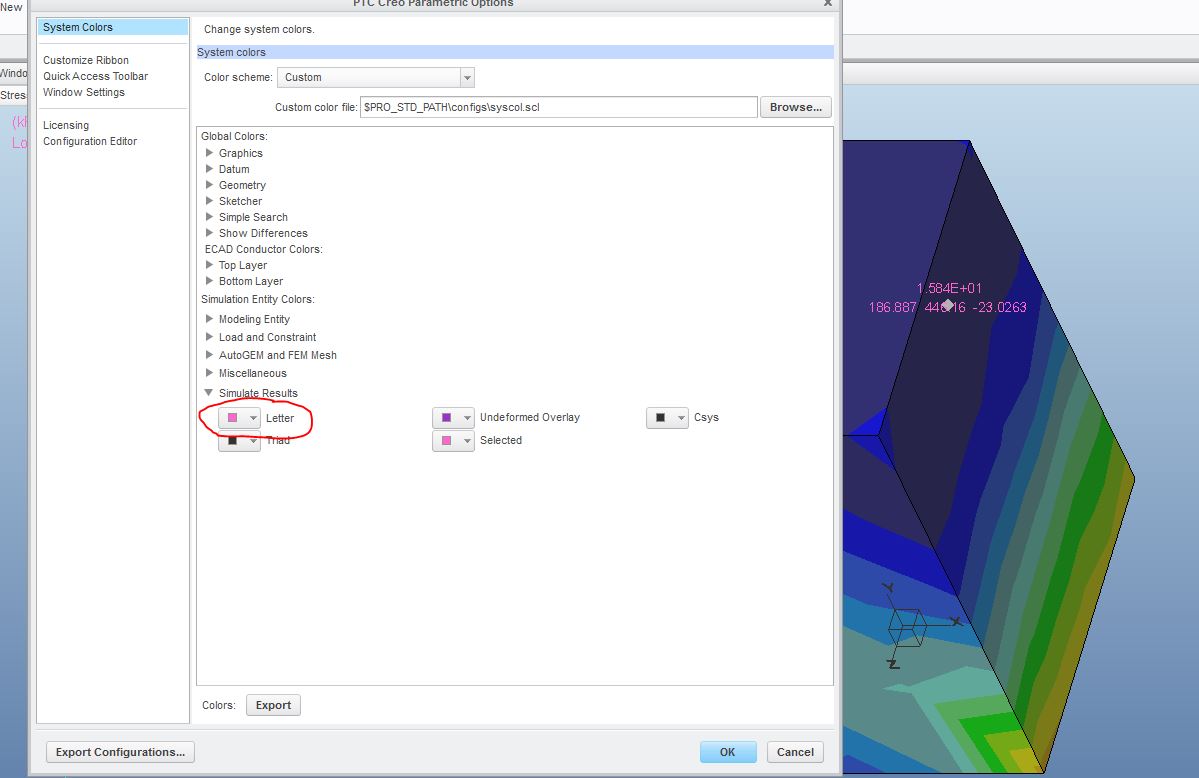Click the 'ECAD Conductor Colors:' label
This screenshot has height=778, width=1199.
coord(264,249)
